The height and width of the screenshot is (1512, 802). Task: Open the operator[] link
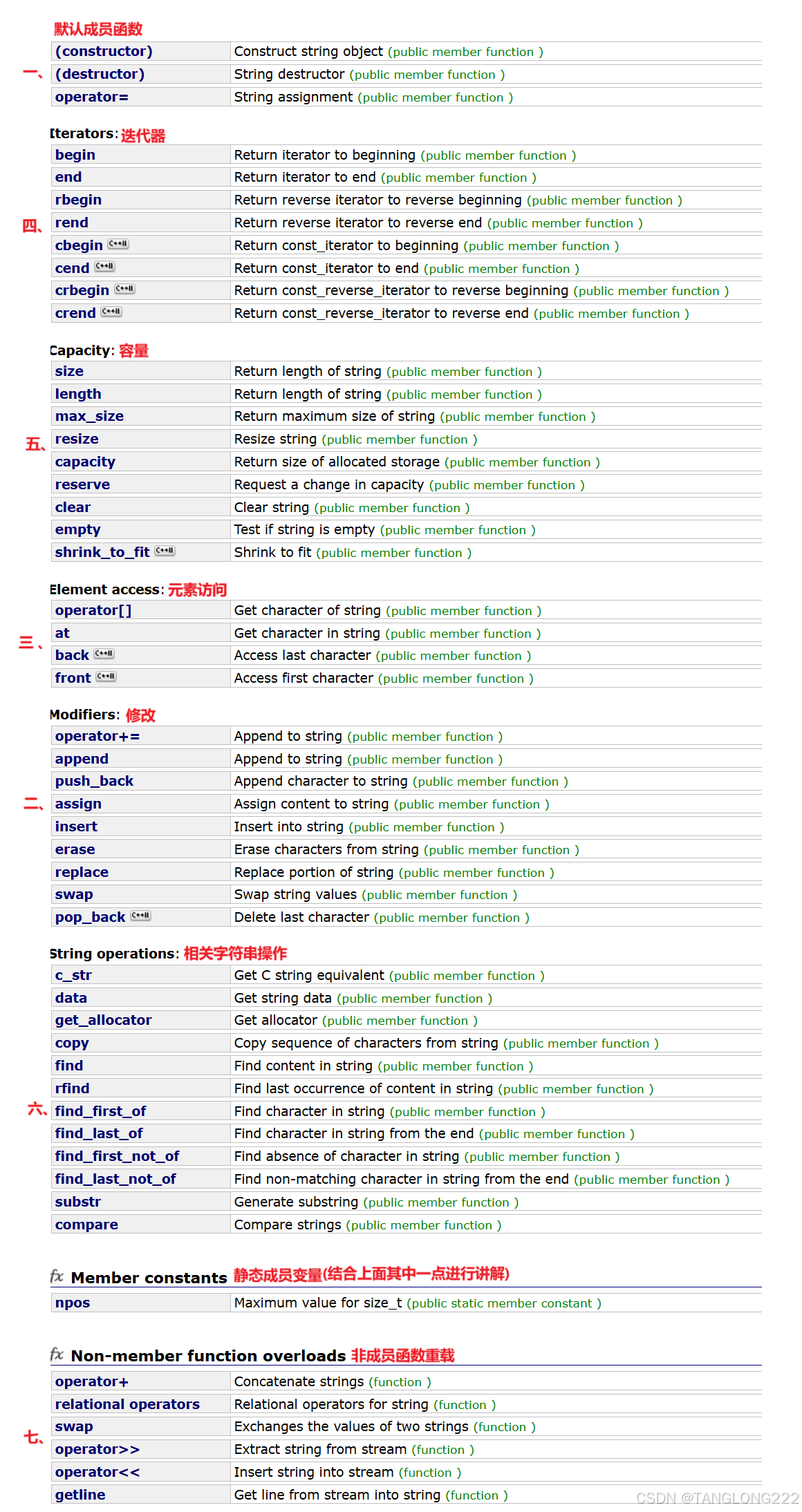point(93,610)
